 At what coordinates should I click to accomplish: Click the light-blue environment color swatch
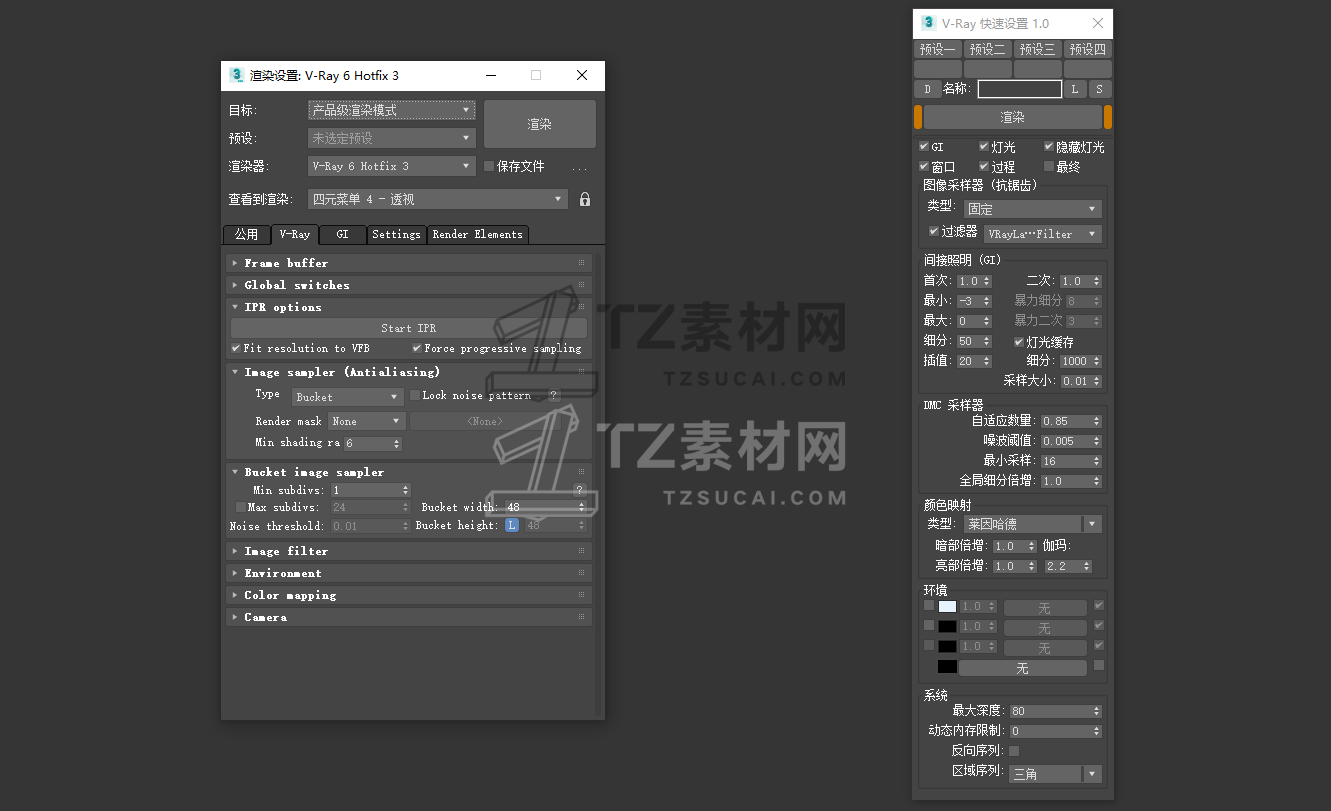(947, 606)
